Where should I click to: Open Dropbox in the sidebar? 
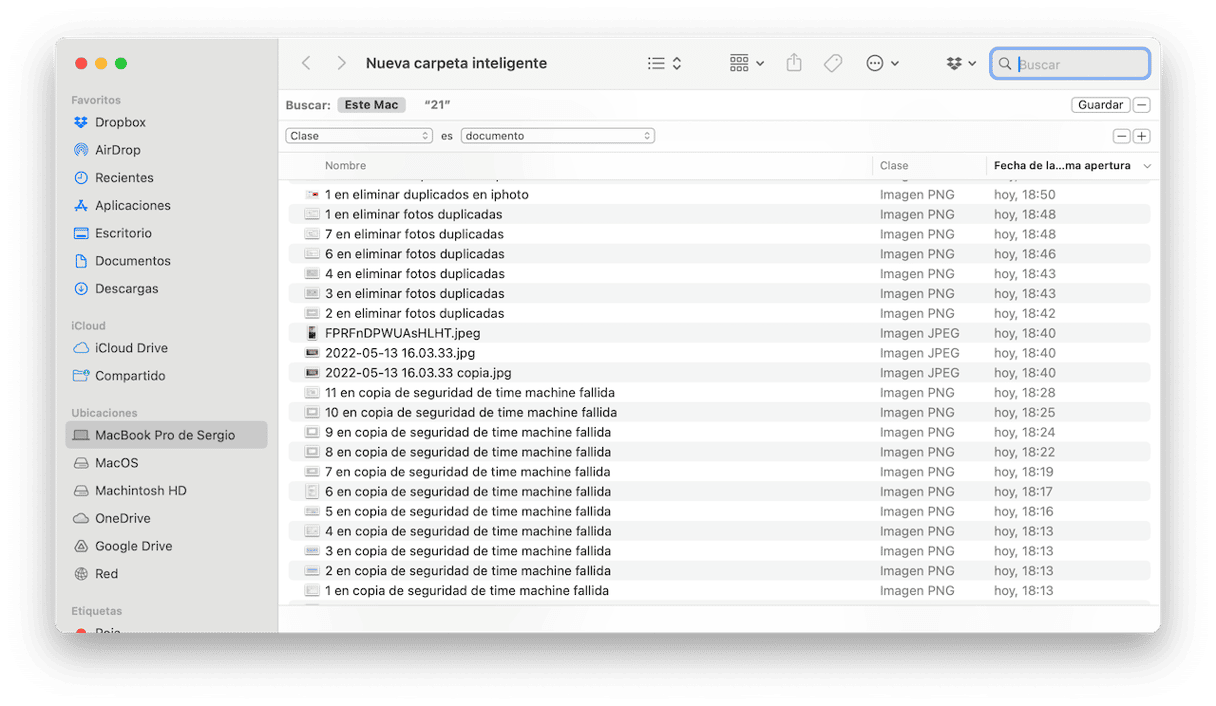pyautogui.click(x=120, y=122)
